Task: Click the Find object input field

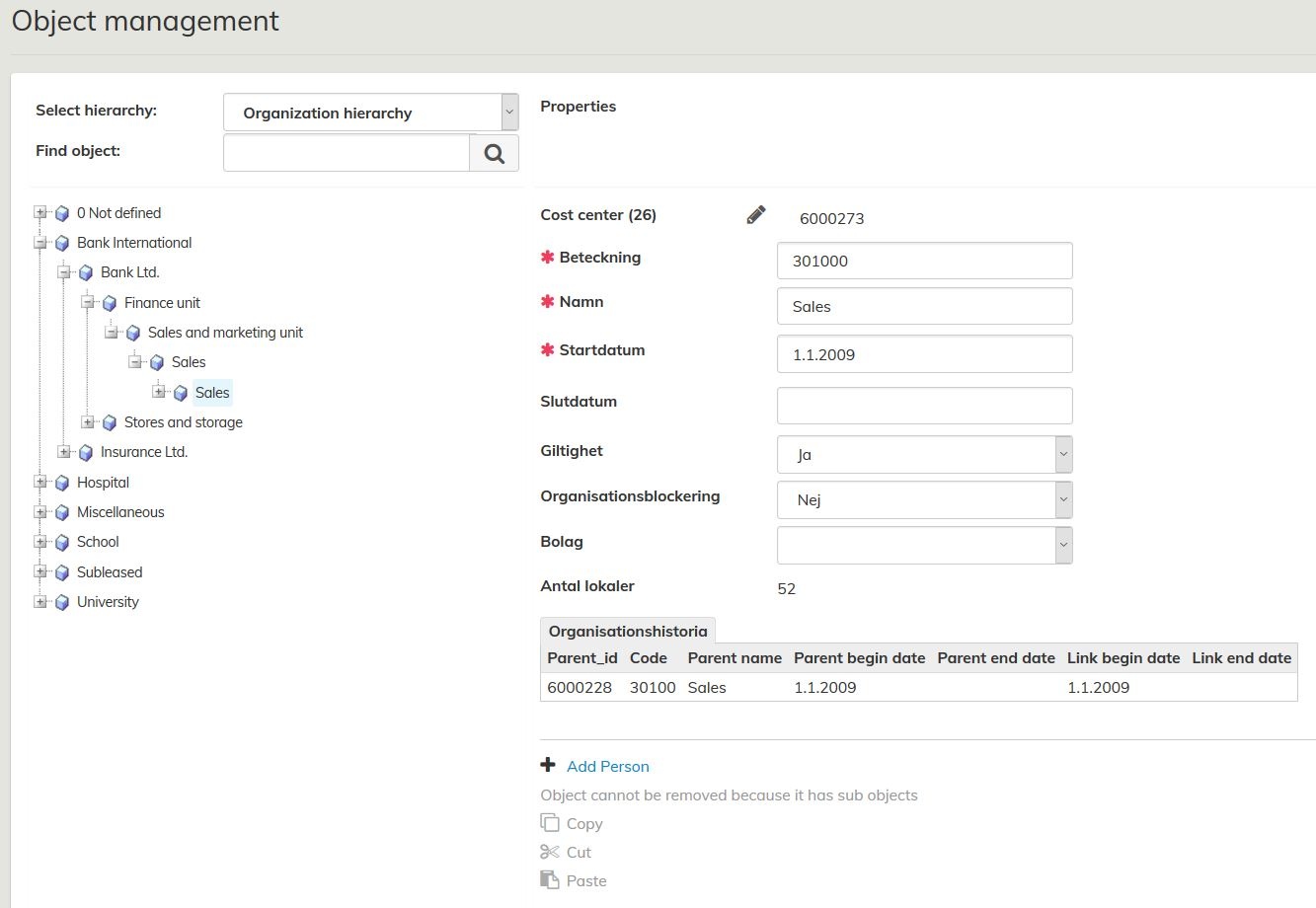Action: (x=347, y=153)
